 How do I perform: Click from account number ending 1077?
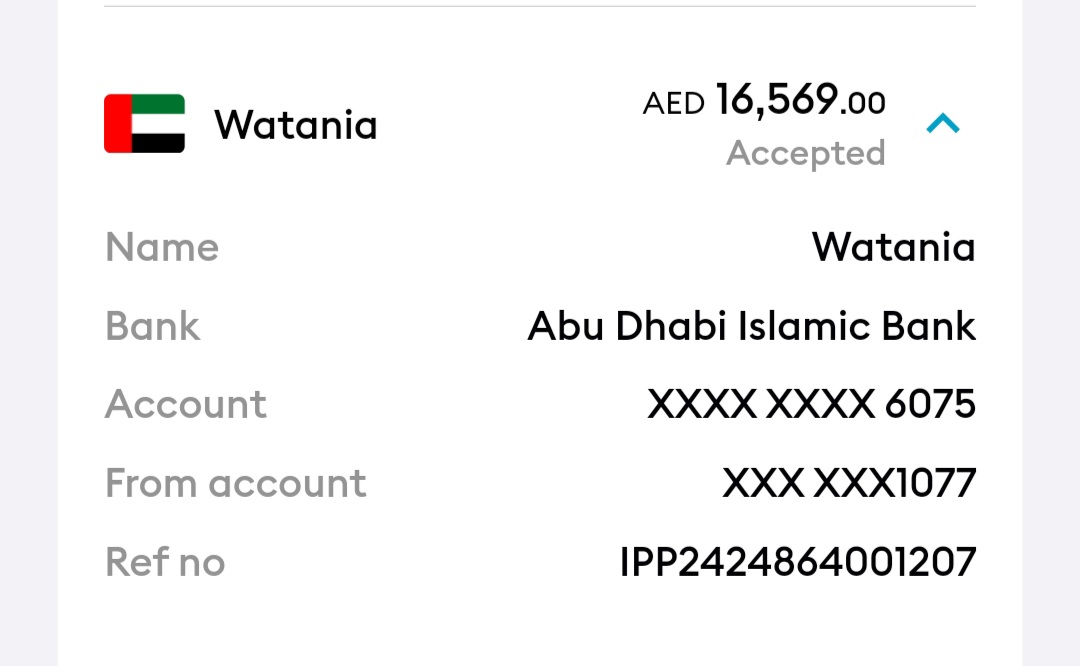click(x=849, y=483)
